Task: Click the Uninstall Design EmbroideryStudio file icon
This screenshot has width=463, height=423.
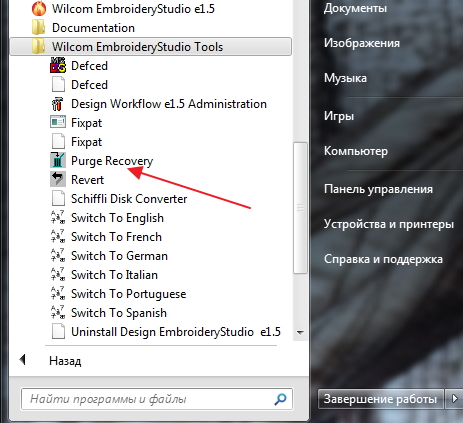Action: [58, 332]
